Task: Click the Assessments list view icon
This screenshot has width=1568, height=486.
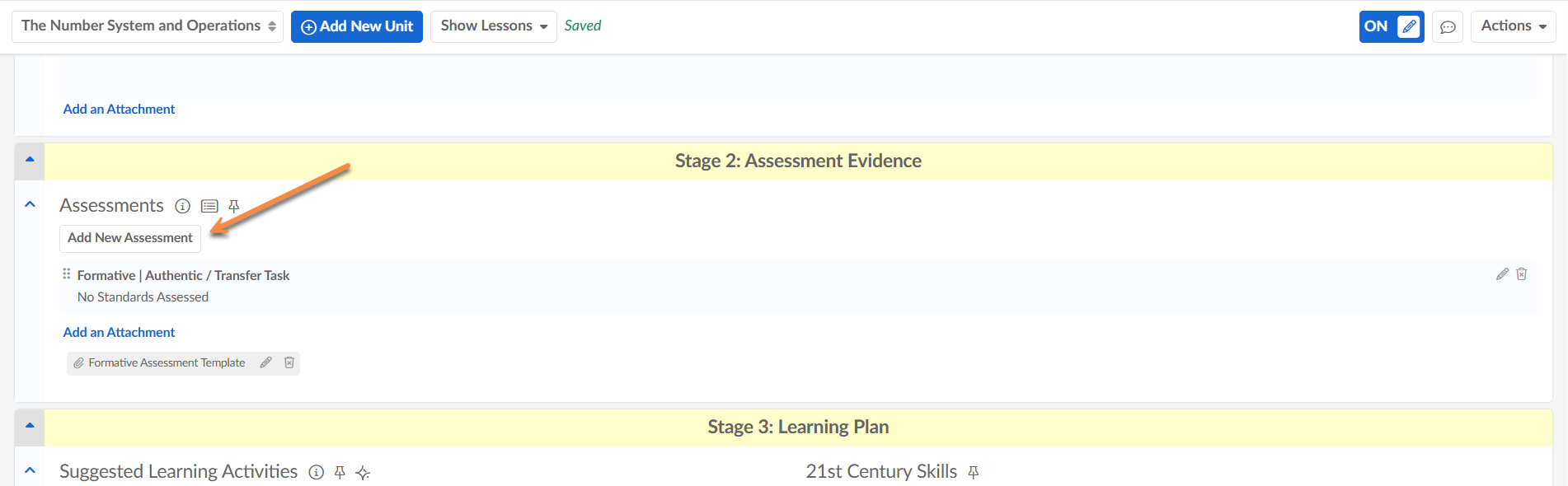Action: pos(209,206)
